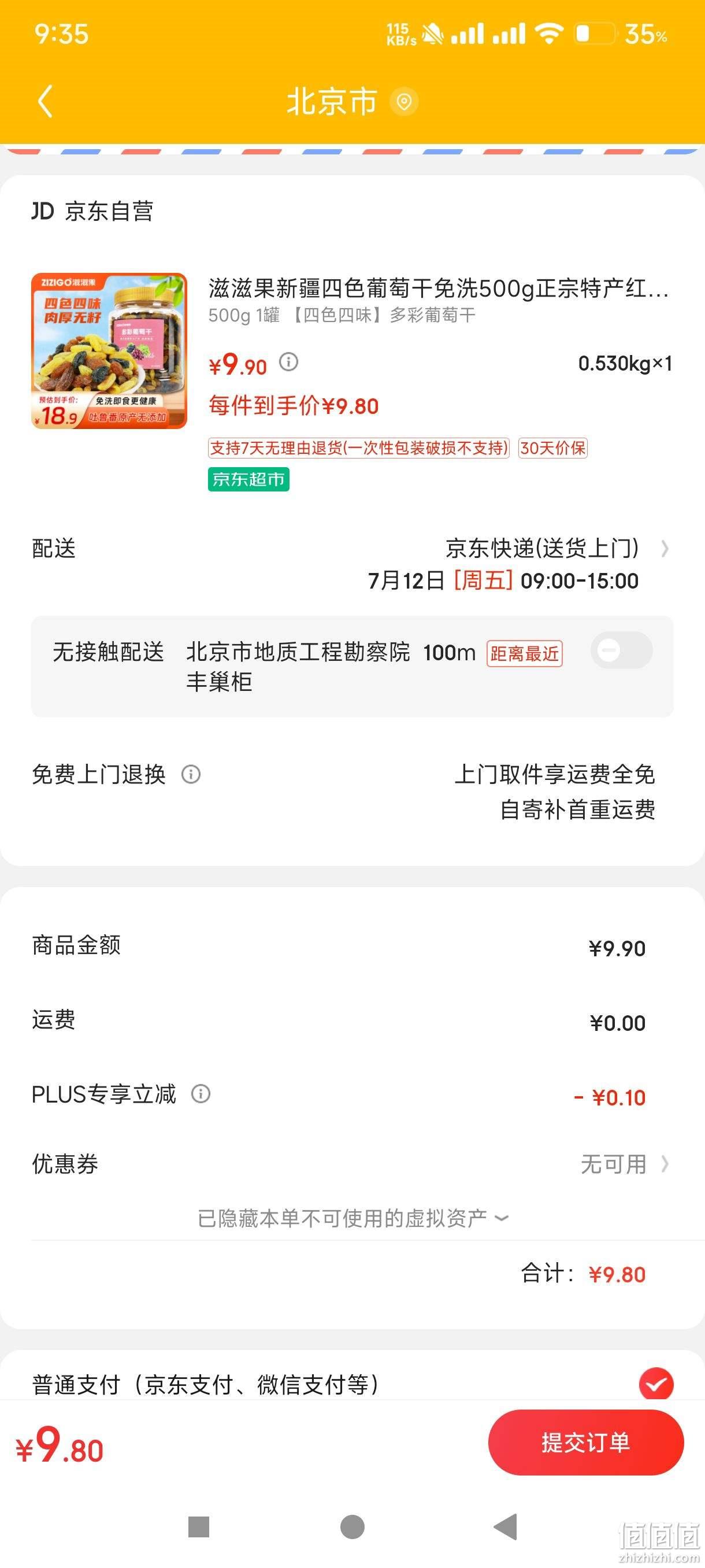Open 京东快递 delivery options chevron

(x=665, y=549)
